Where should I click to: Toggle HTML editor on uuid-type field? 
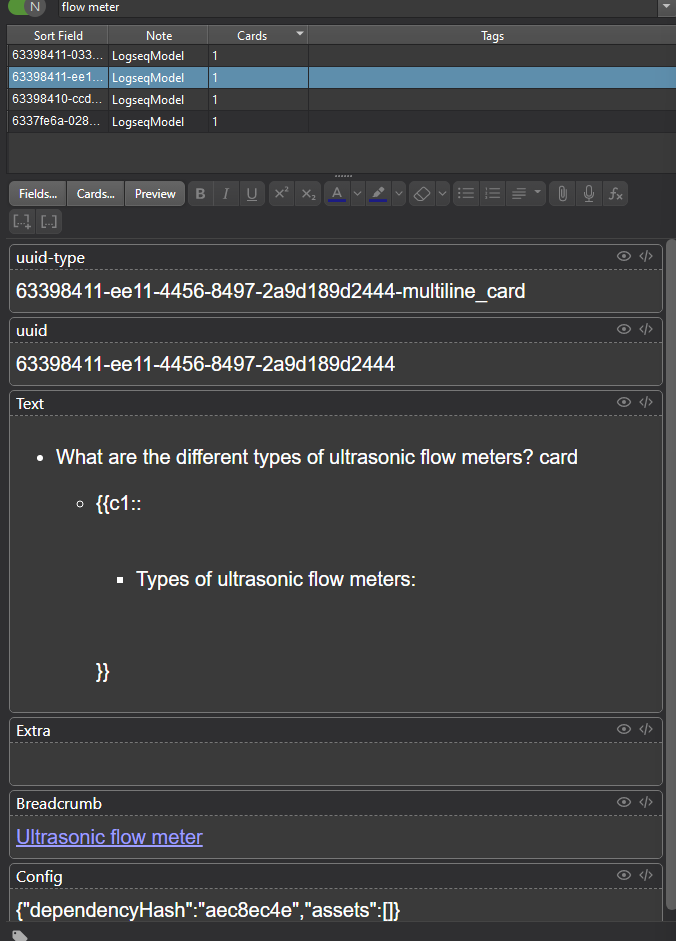646,256
